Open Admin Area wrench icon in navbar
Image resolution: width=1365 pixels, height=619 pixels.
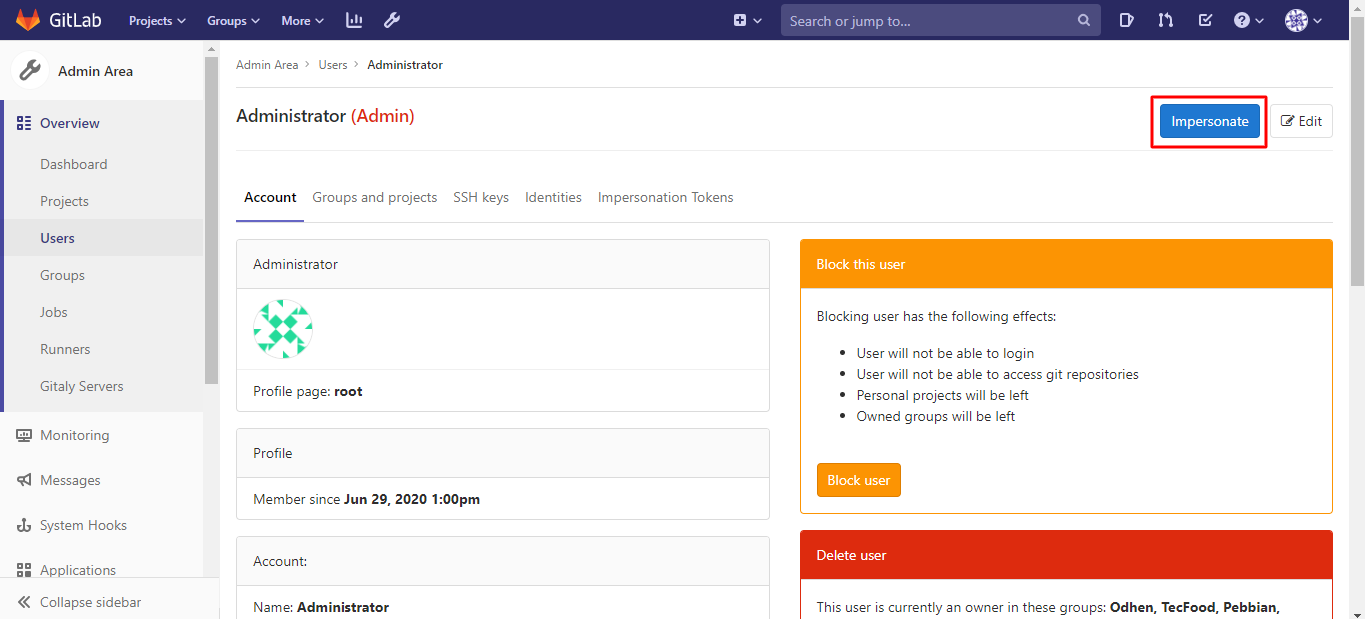[x=392, y=20]
